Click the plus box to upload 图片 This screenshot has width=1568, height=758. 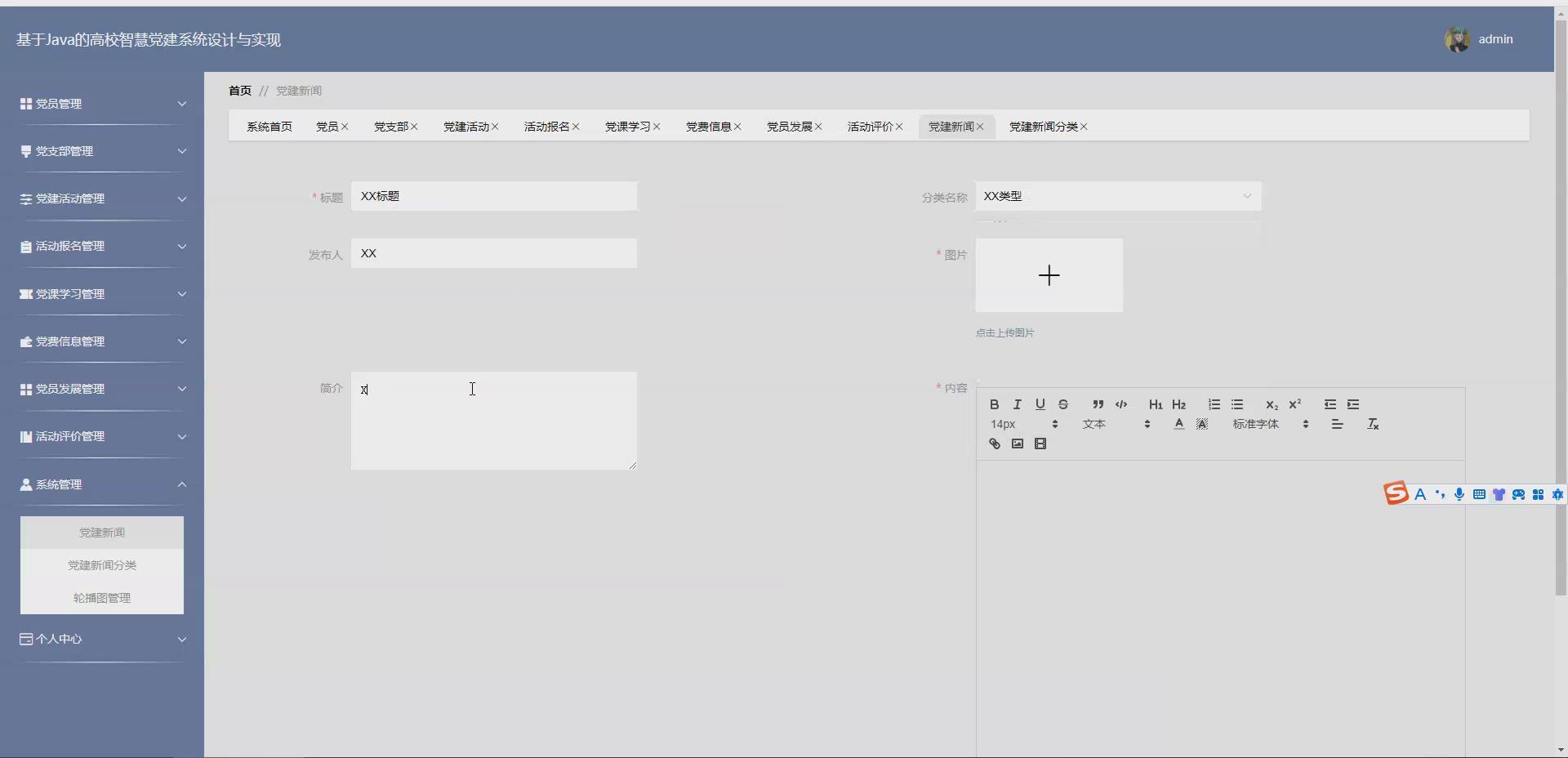pos(1049,275)
